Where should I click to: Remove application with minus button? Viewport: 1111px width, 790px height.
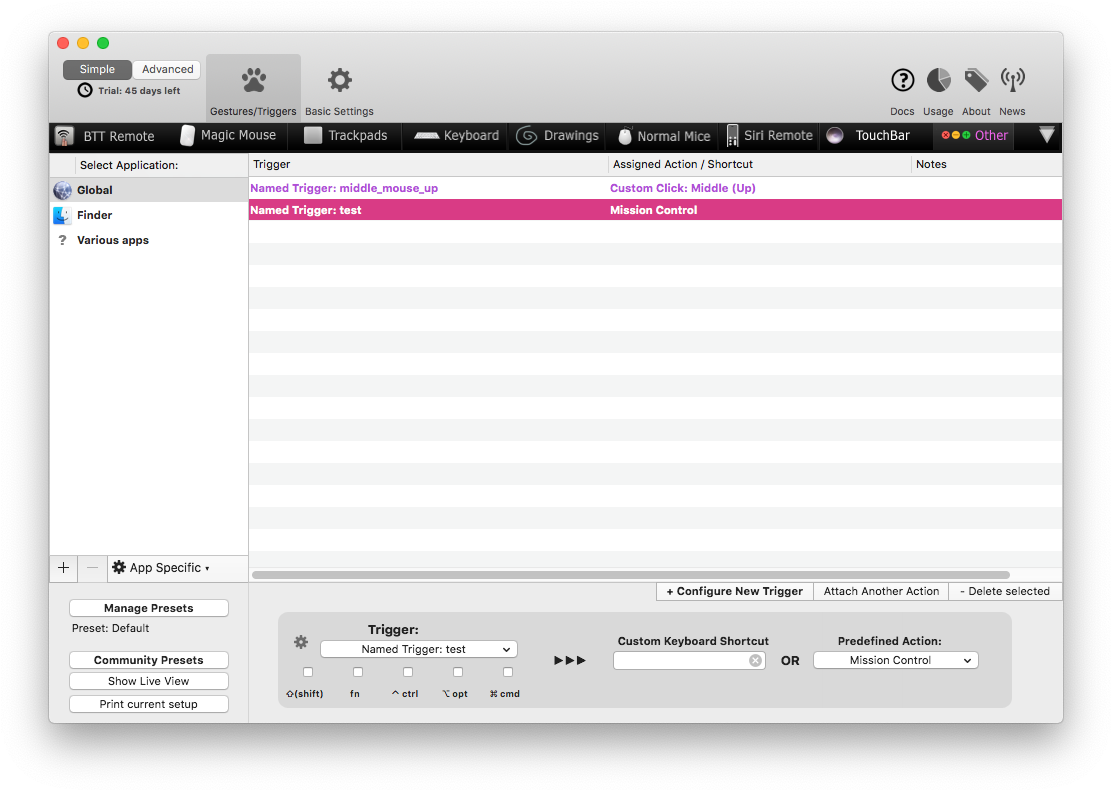click(x=92, y=568)
